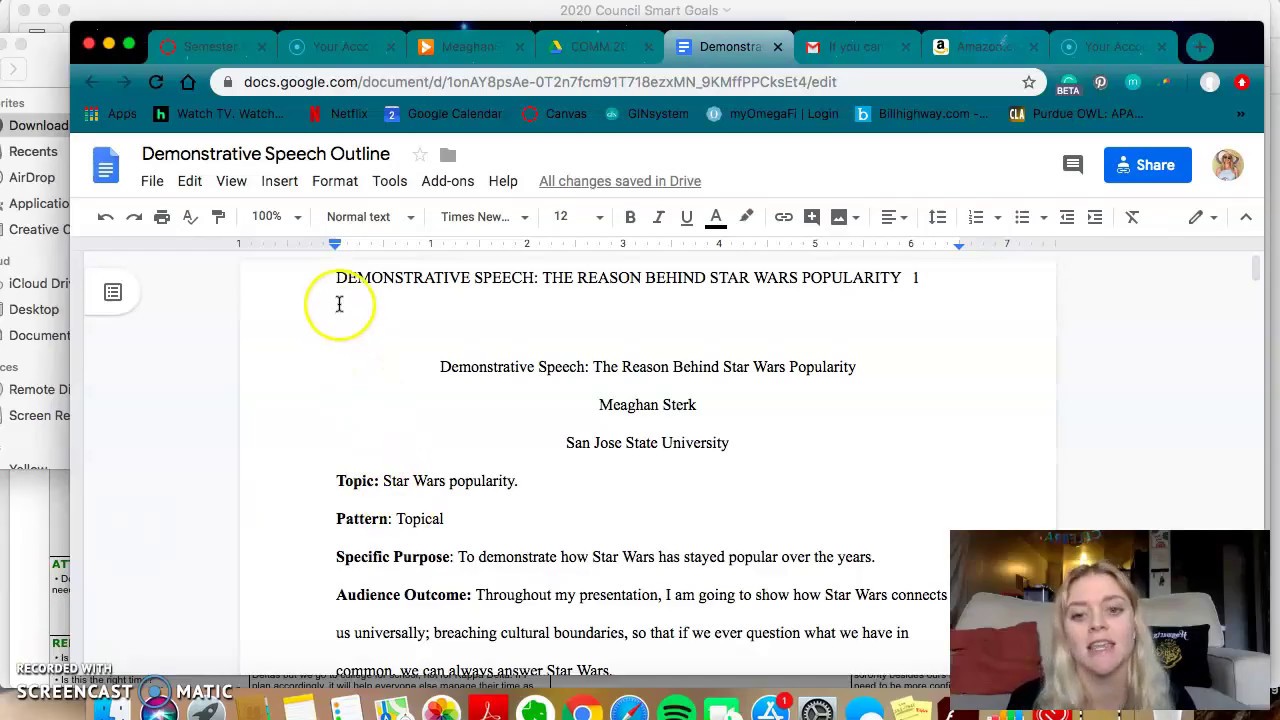The height and width of the screenshot is (720, 1280).
Task: Bookmark this page with the star
Action: [x=1028, y=82]
